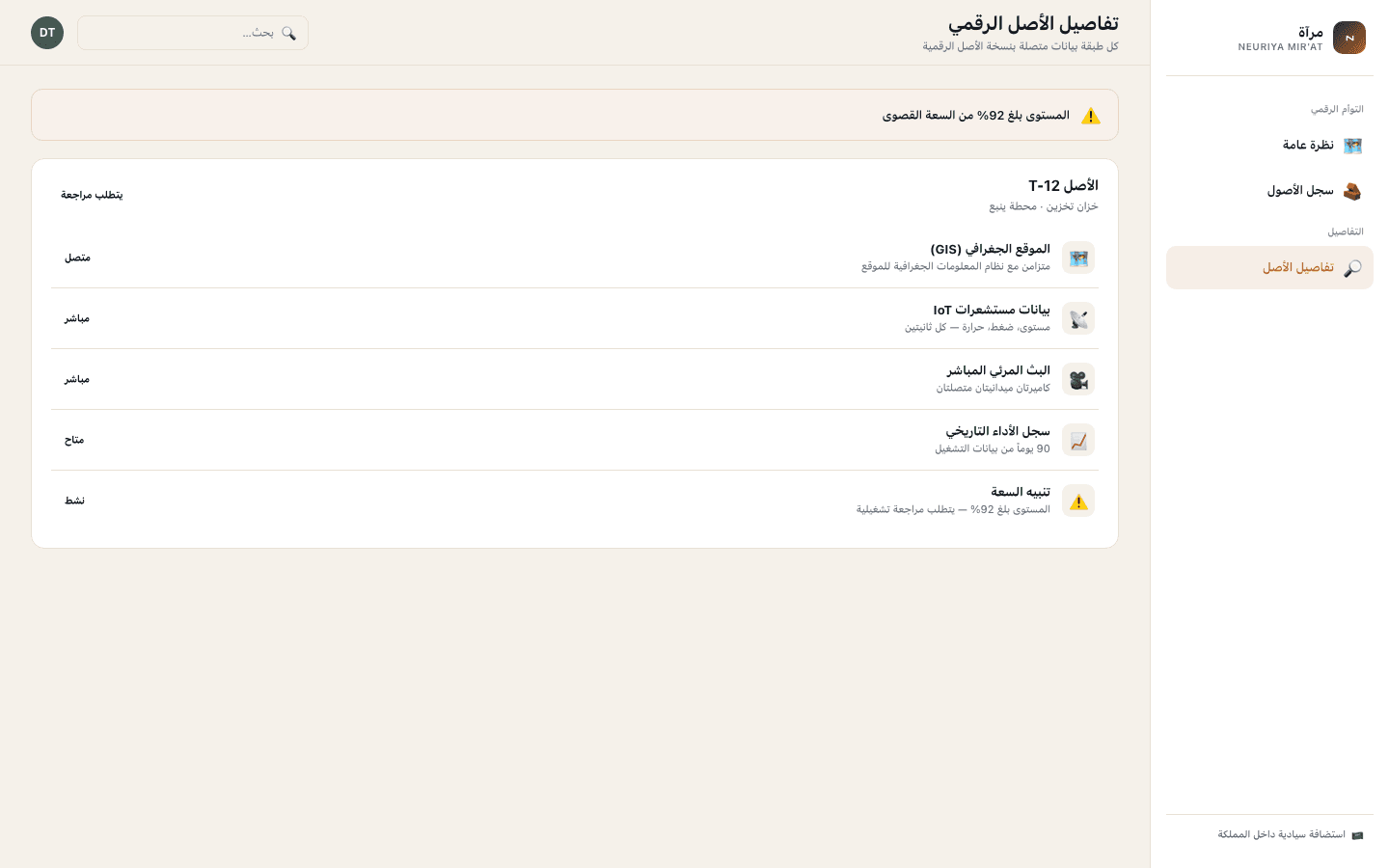Viewport: 1389px width, 868px height.
Task: Click the icon beside سجل الأصول
Action: [x=1352, y=191]
